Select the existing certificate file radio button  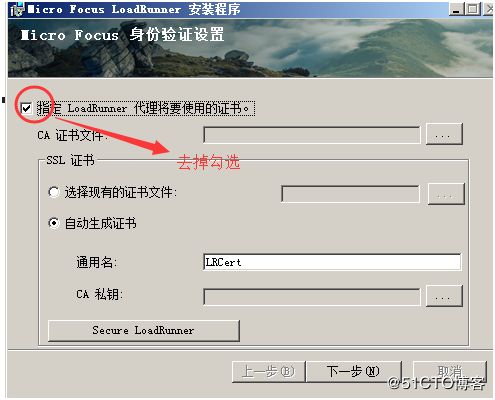(54, 192)
